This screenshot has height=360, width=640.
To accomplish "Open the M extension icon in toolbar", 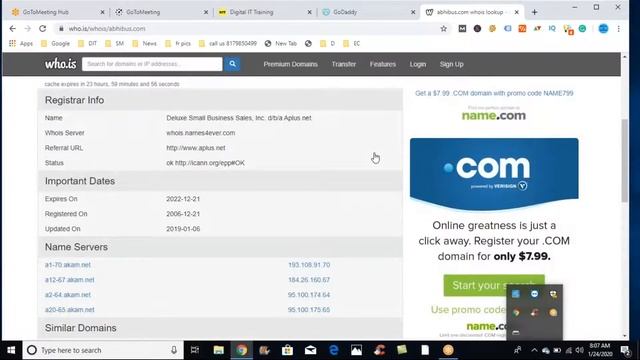I will [462, 29].
